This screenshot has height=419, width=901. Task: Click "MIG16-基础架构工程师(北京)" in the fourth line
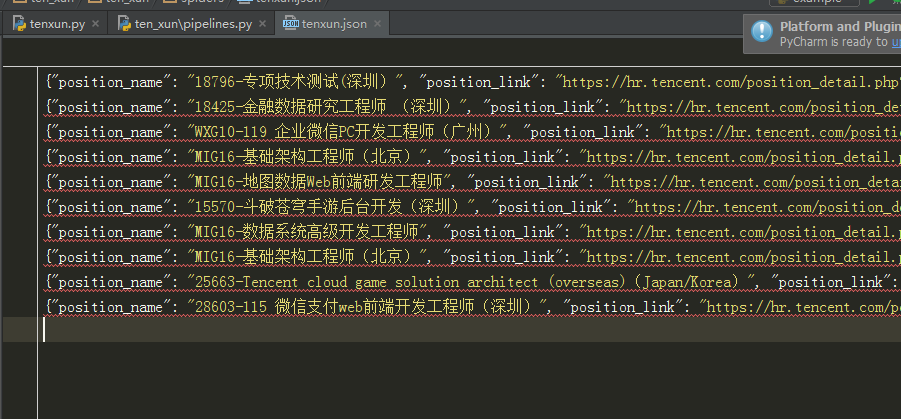click(x=304, y=157)
